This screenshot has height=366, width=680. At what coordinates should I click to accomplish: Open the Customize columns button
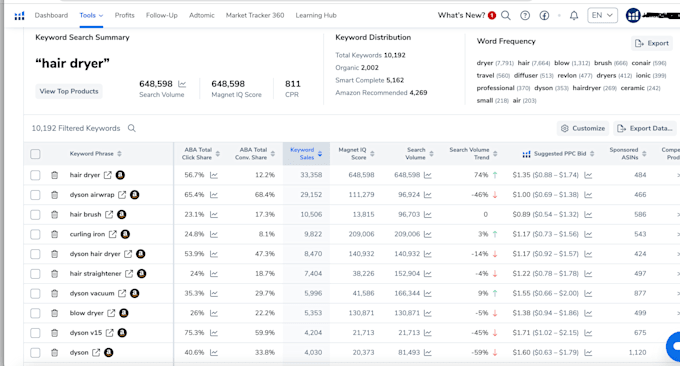coord(583,128)
